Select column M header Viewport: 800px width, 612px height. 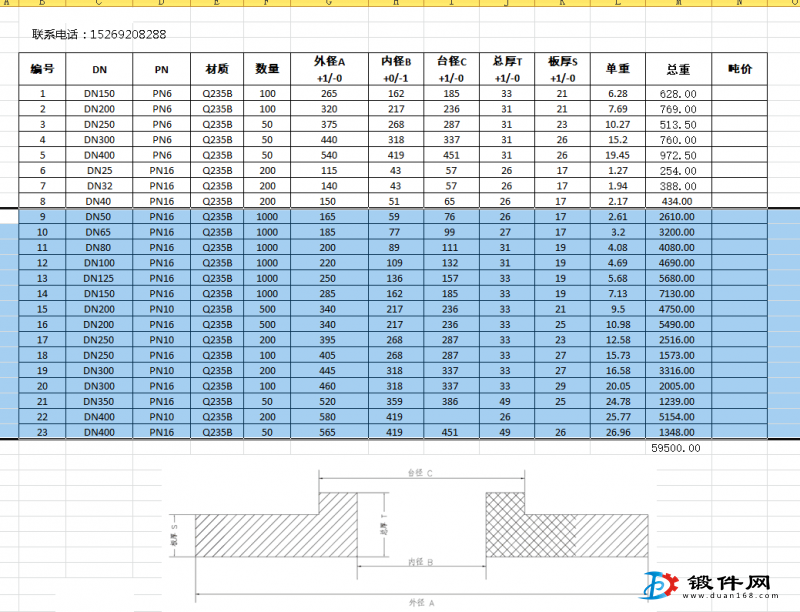click(x=681, y=3)
